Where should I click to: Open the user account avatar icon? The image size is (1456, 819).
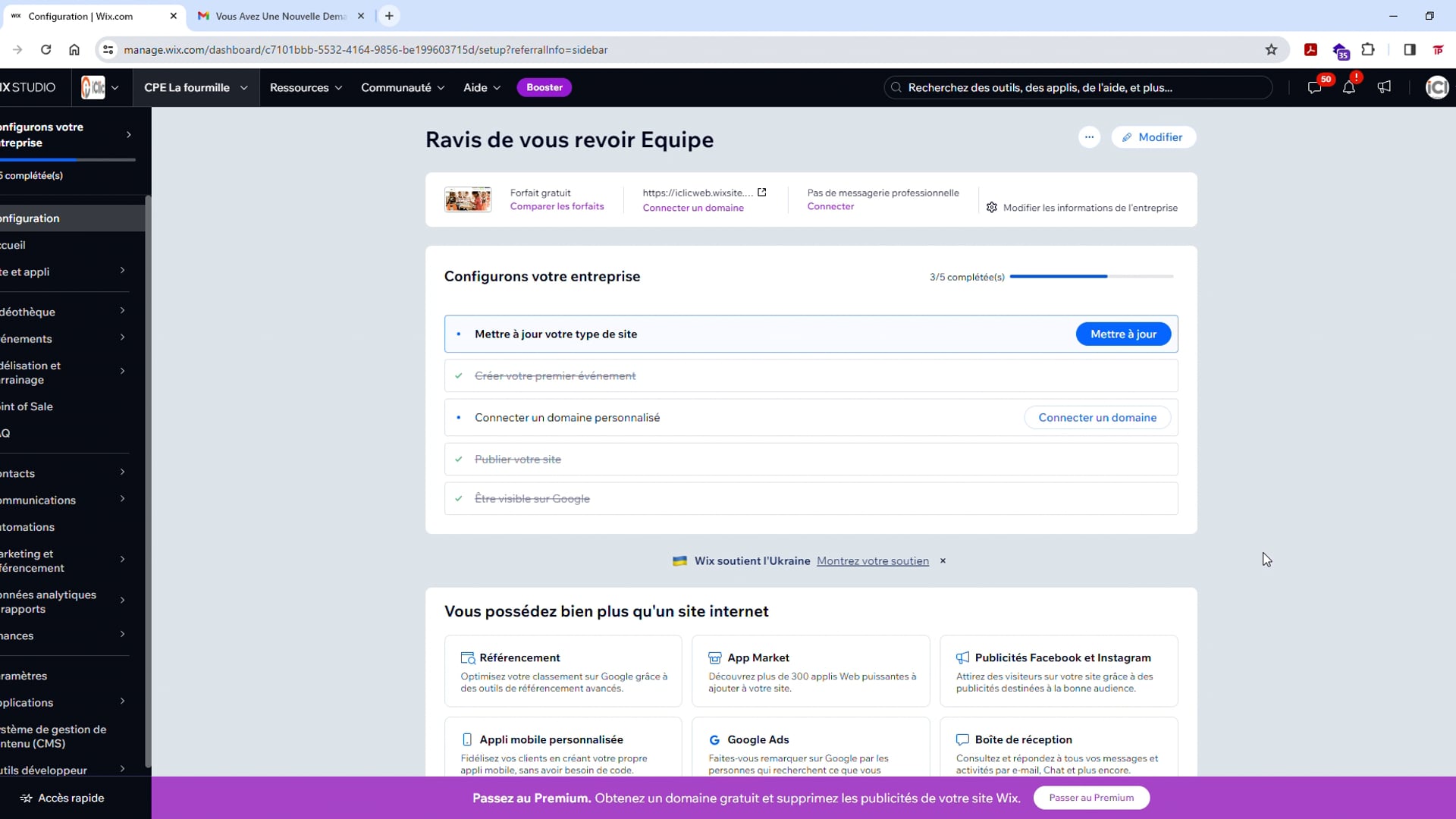coord(1437,88)
